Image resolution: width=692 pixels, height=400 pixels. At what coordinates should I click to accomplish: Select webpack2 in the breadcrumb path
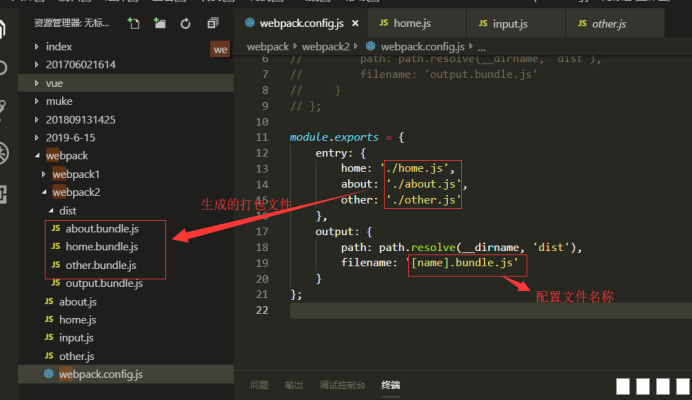point(331,46)
